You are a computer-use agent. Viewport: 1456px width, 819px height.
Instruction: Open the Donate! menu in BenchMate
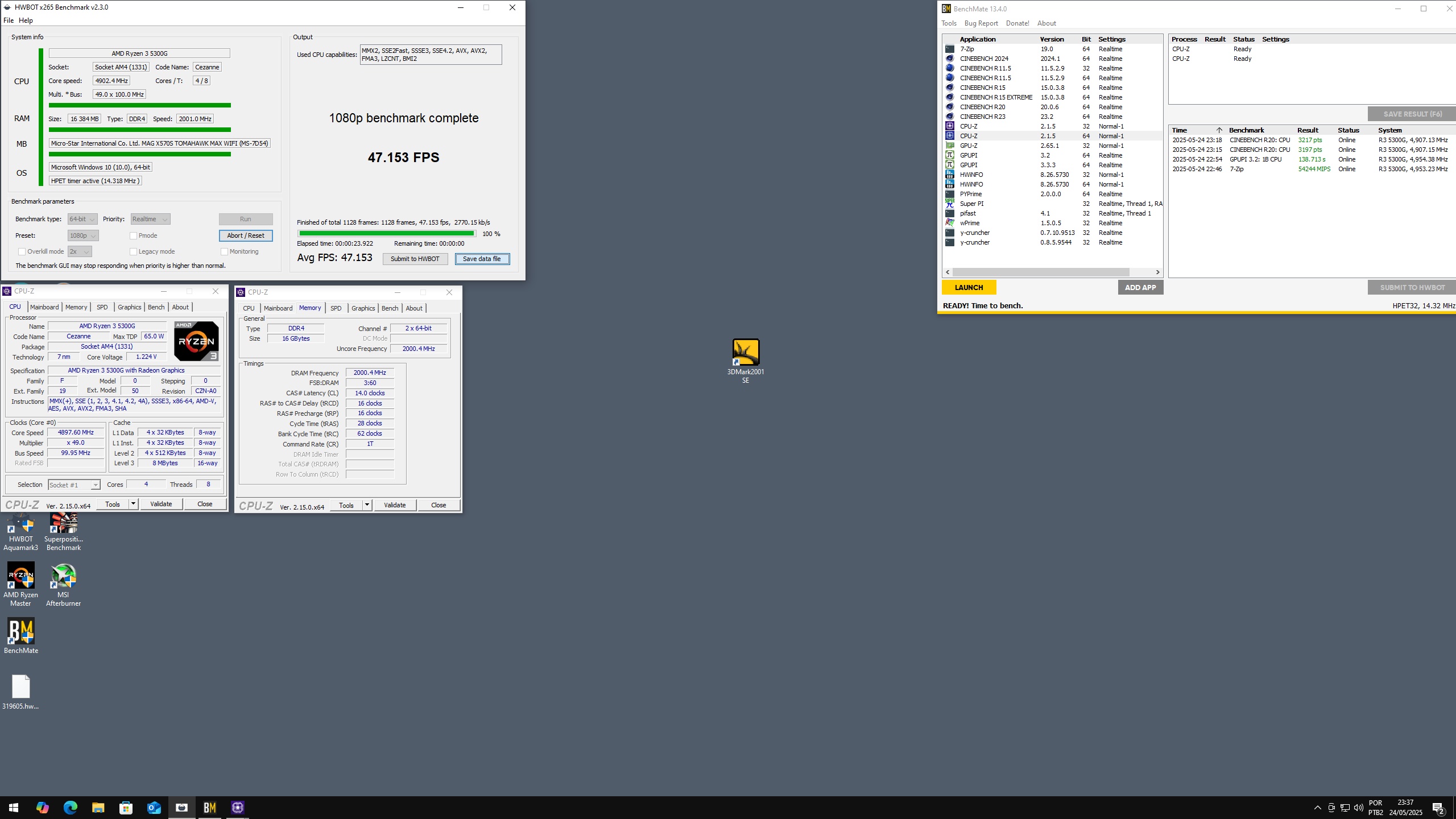(x=1017, y=23)
